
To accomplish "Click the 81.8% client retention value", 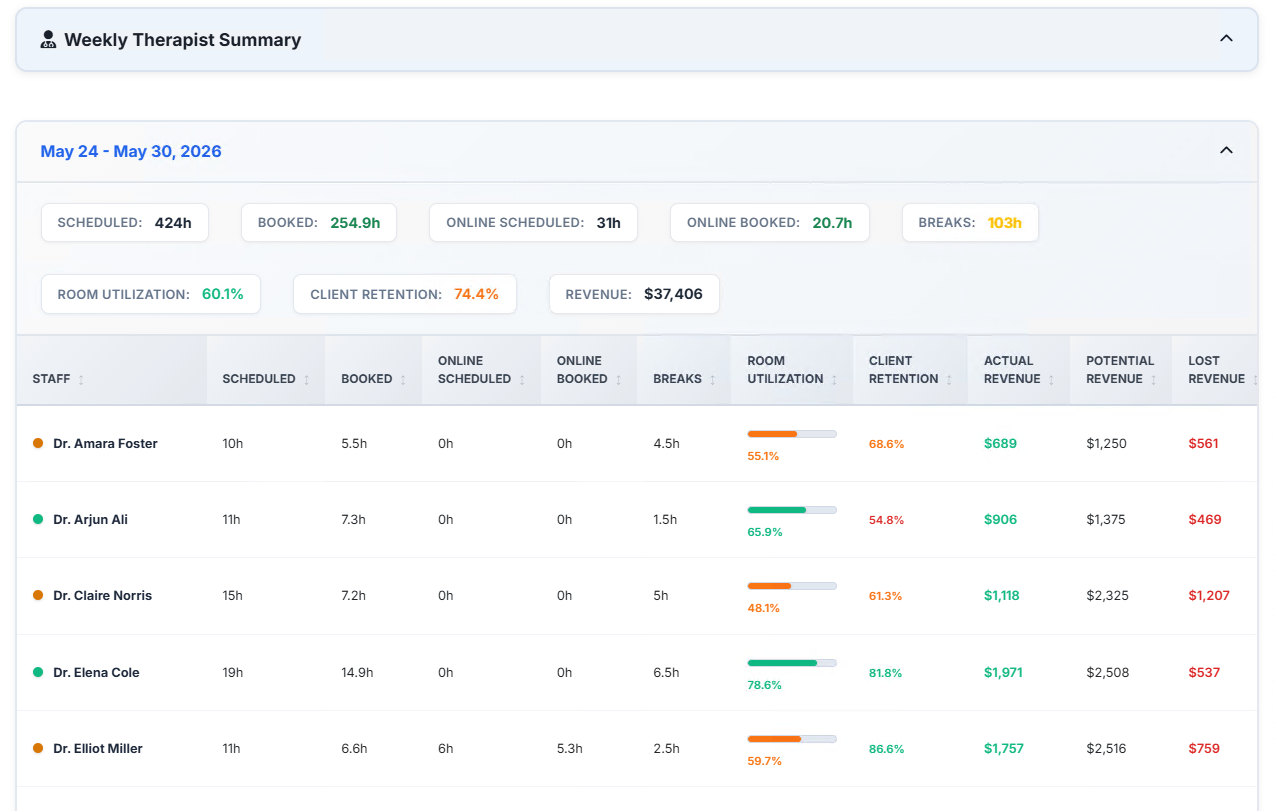I will [x=885, y=673].
